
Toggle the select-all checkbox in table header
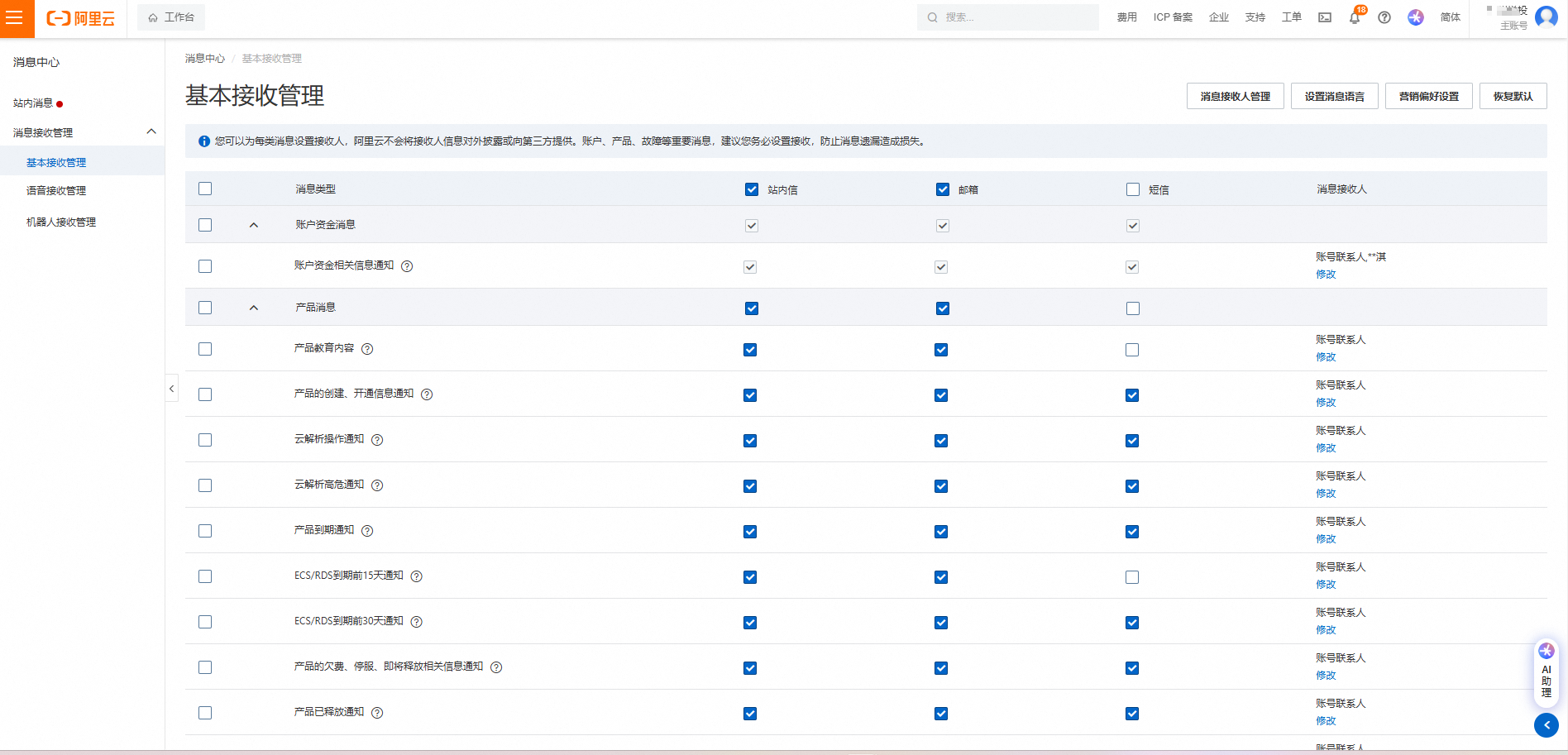pyautogui.click(x=205, y=189)
